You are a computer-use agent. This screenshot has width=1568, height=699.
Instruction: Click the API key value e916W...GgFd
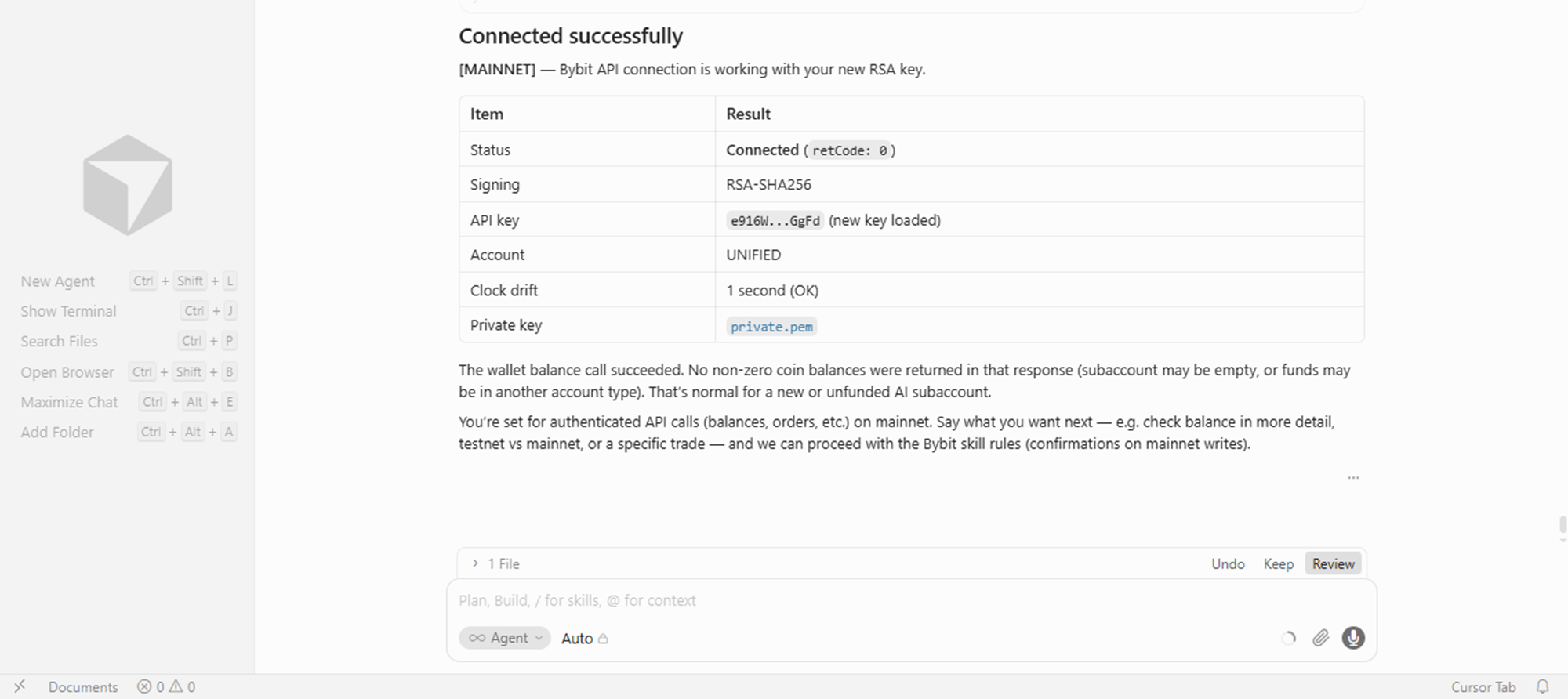click(775, 221)
